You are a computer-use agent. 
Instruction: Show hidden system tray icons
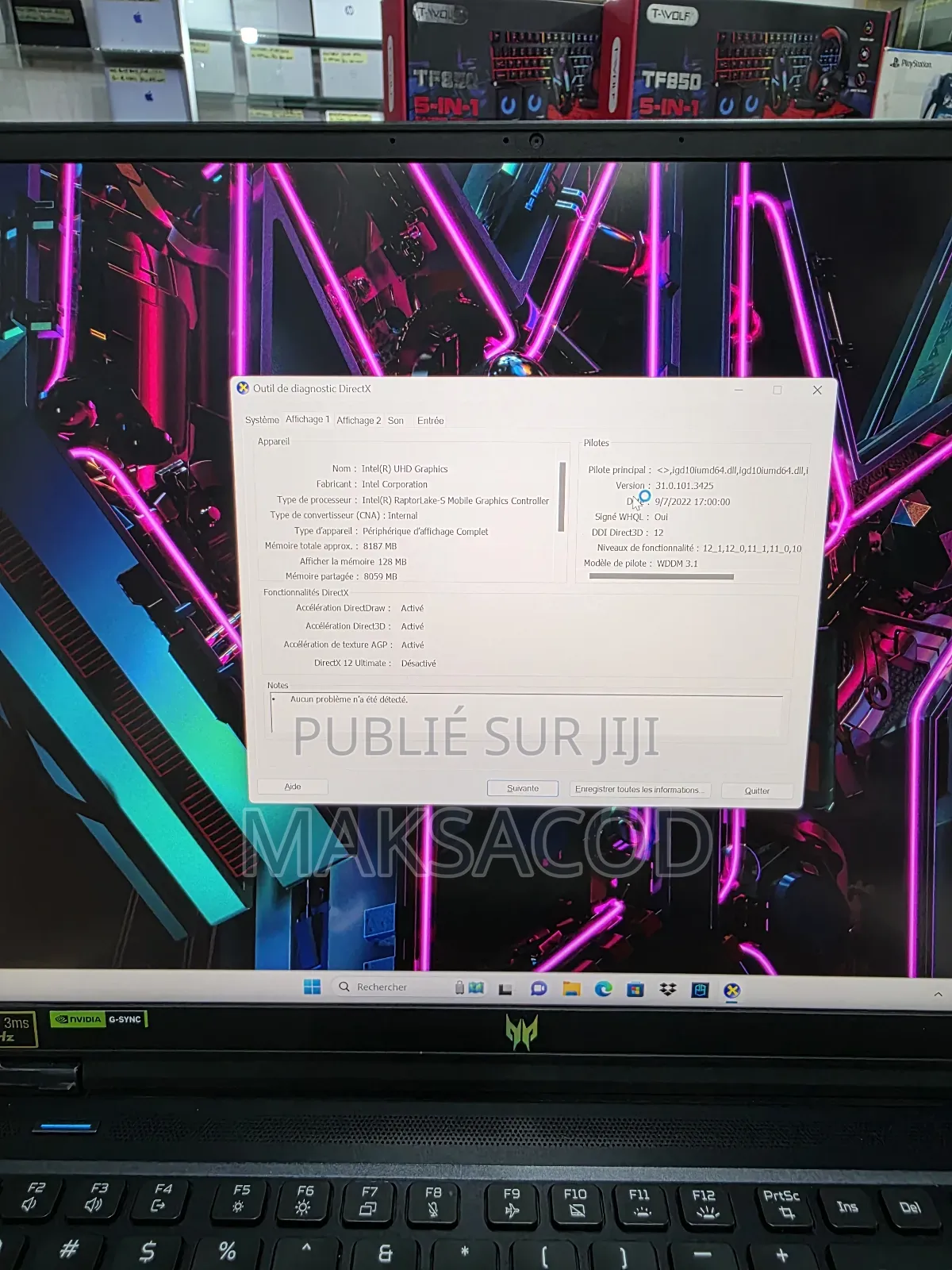click(x=938, y=994)
